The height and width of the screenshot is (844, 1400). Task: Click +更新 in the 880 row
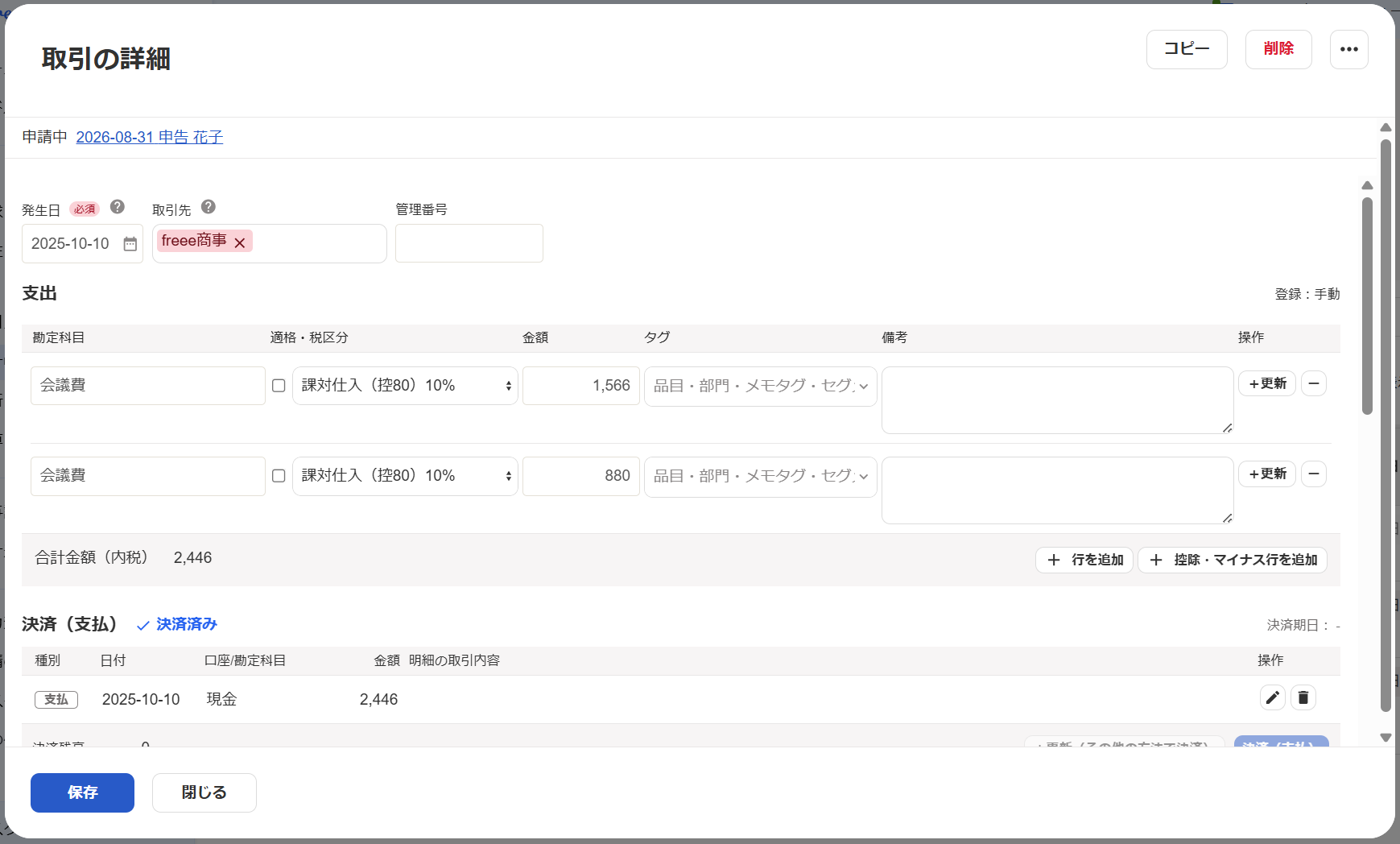pyautogui.click(x=1267, y=474)
